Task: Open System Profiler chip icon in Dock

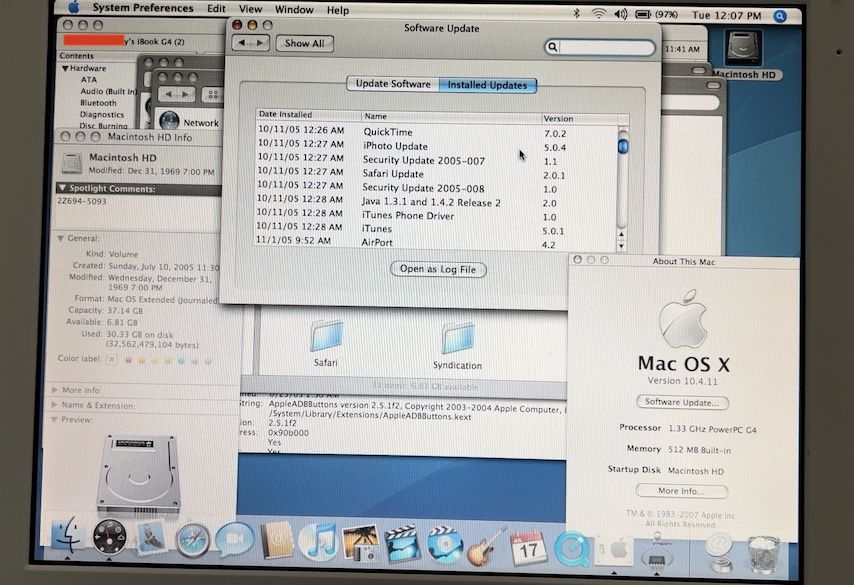Action: [x=657, y=552]
